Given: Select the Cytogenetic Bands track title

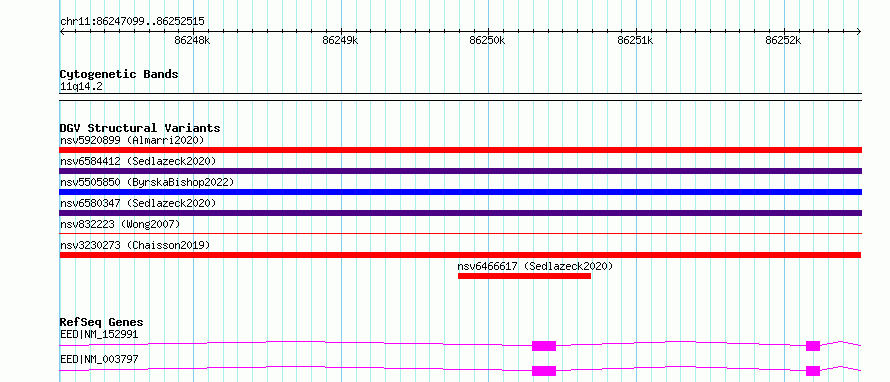Looking at the screenshot, I should coord(119,74).
